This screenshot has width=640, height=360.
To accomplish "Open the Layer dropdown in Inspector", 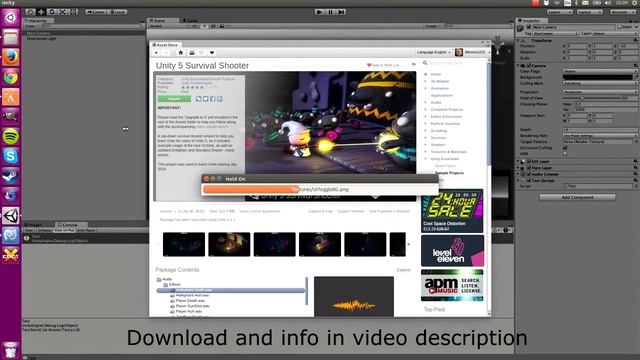I will click(x=614, y=33).
